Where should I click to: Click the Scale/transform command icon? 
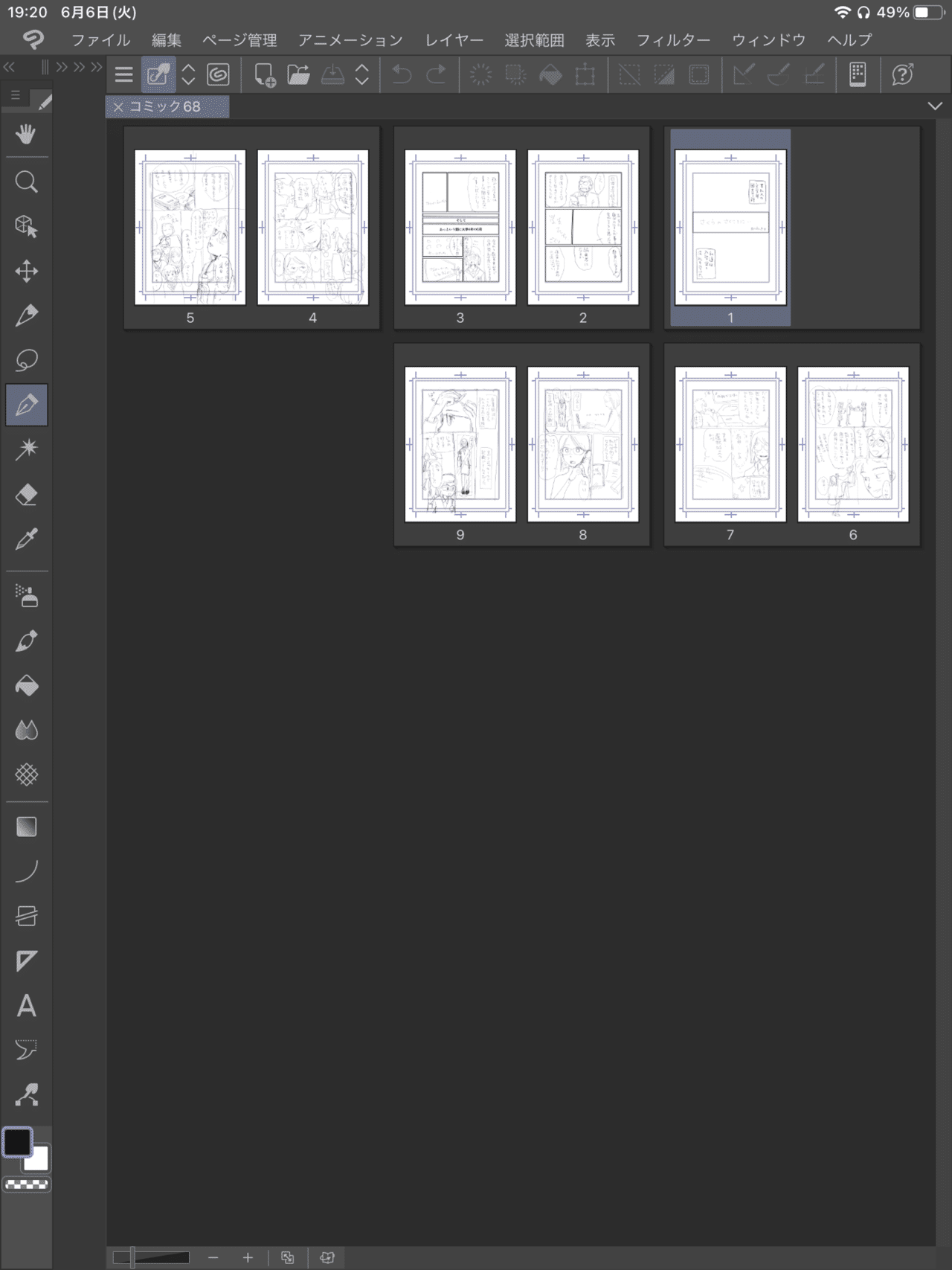[585, 74]
